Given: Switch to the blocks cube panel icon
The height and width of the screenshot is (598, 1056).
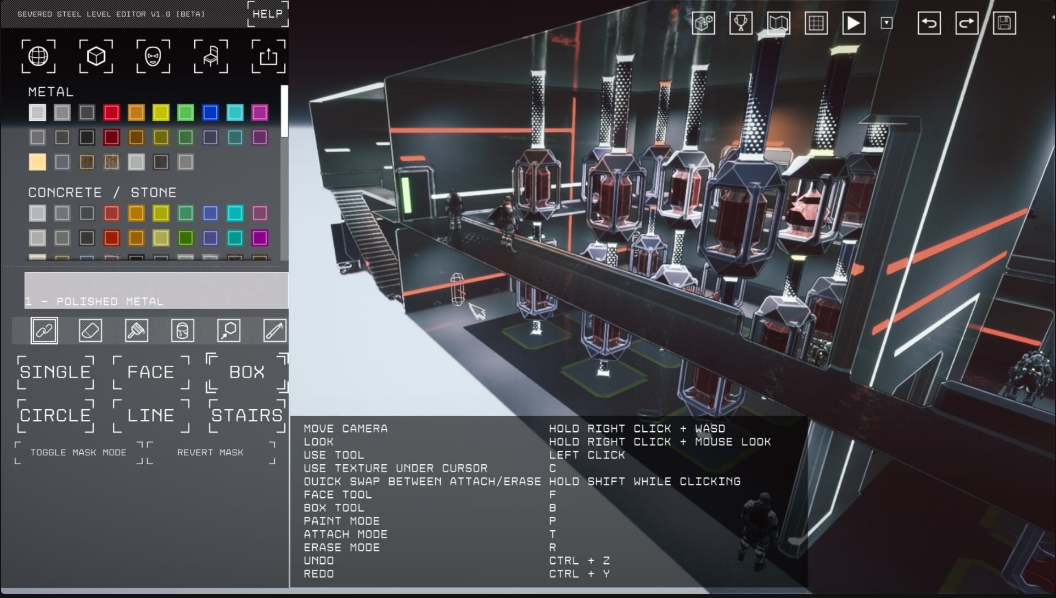Looking at the screenshot, I should pyautogui.click(x=96, y=56).
